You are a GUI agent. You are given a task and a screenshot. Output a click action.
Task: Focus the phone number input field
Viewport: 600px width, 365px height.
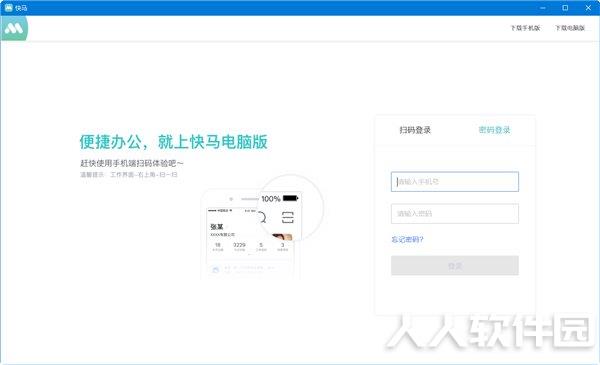tap(455, 182)
